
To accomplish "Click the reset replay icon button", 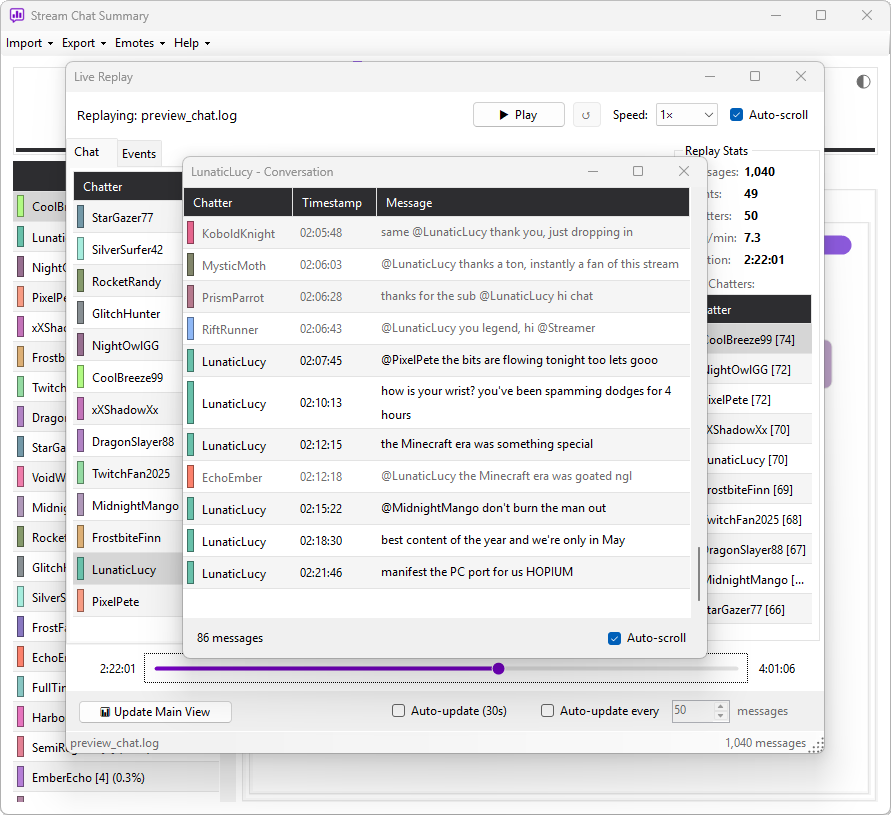I will coord(586,115).
